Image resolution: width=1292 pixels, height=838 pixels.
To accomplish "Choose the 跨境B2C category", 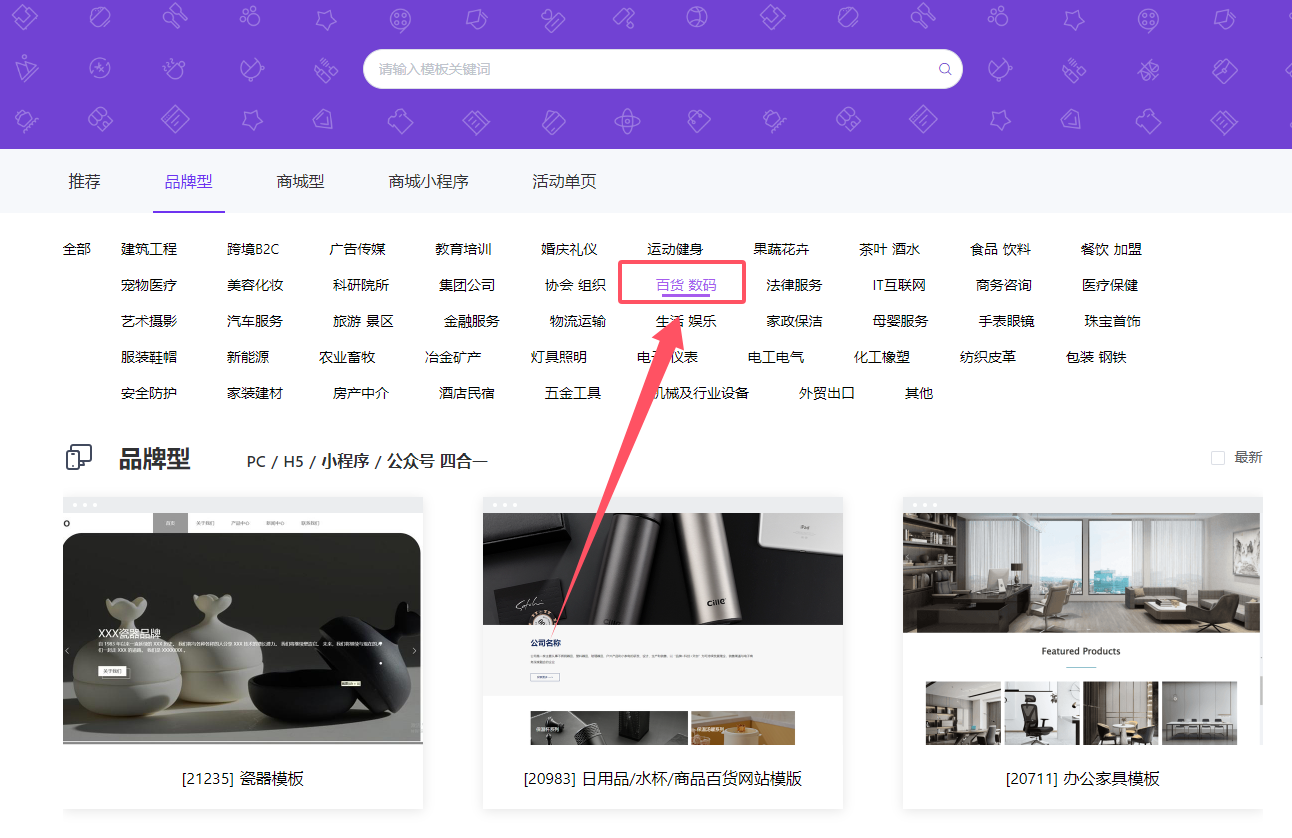I will (x=253, y=249).
